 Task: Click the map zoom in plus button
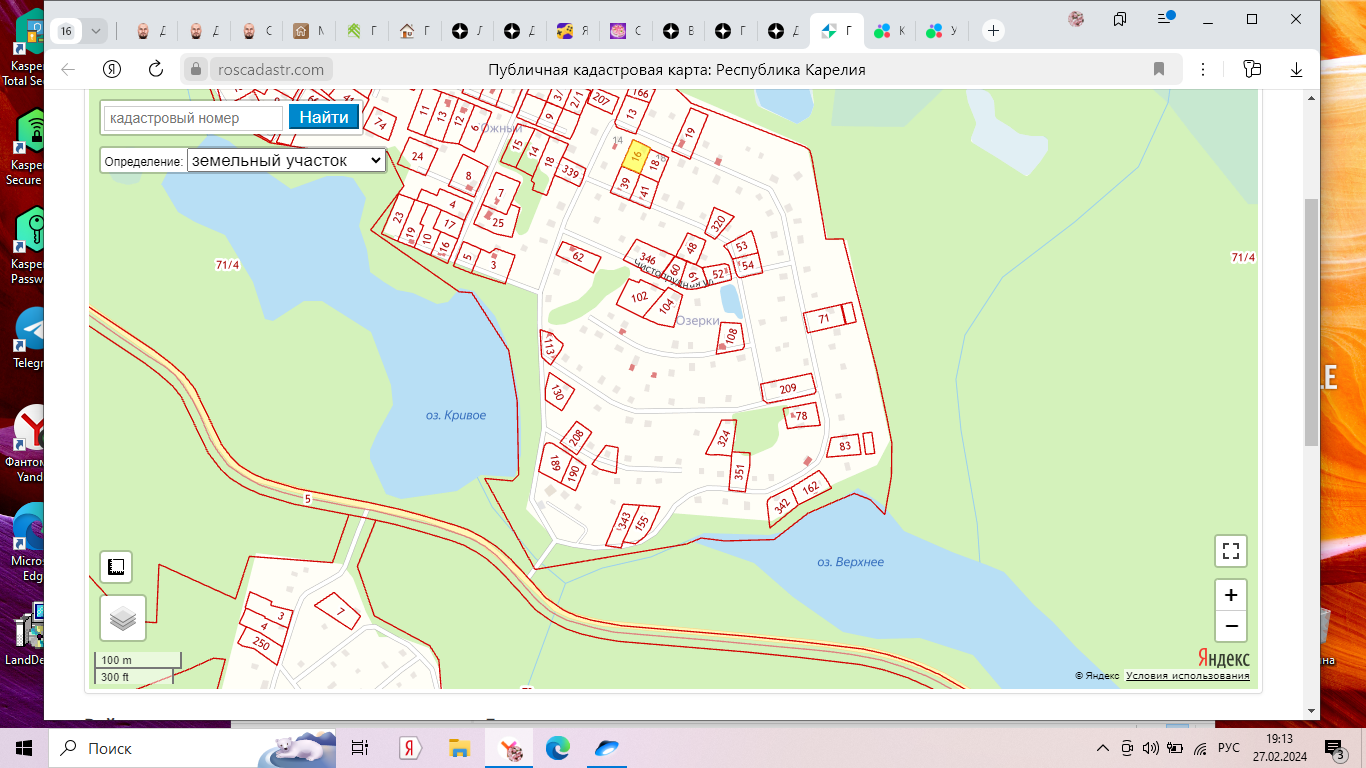click(1231, 595)
